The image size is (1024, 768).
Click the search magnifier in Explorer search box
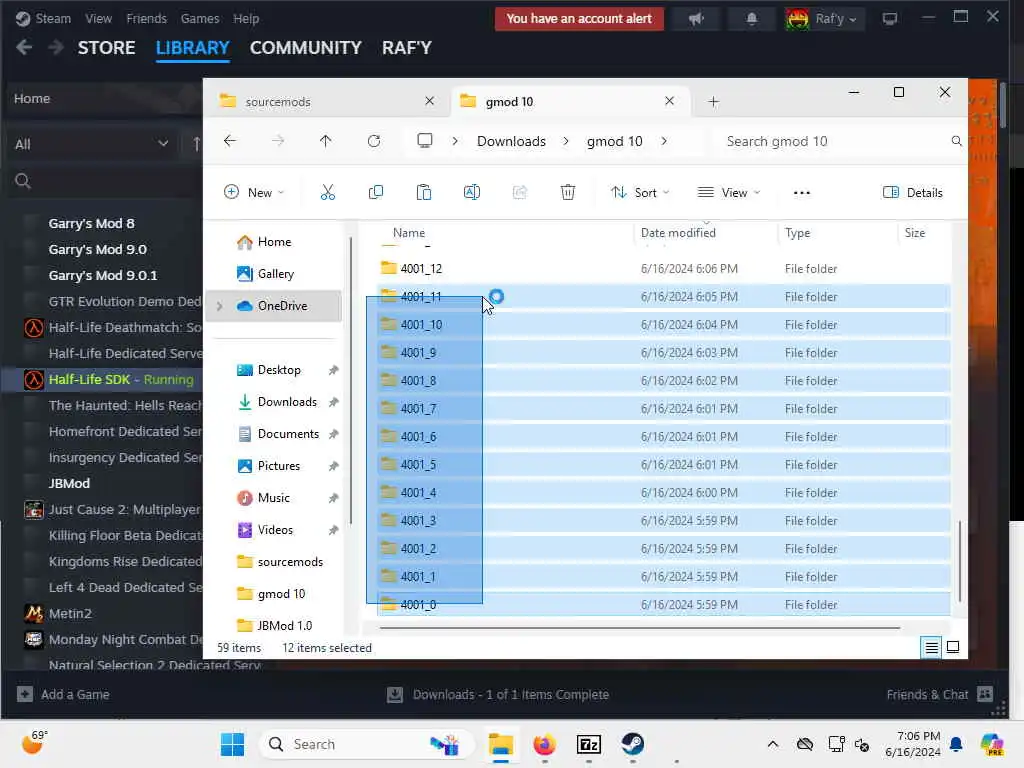[956, 141]
